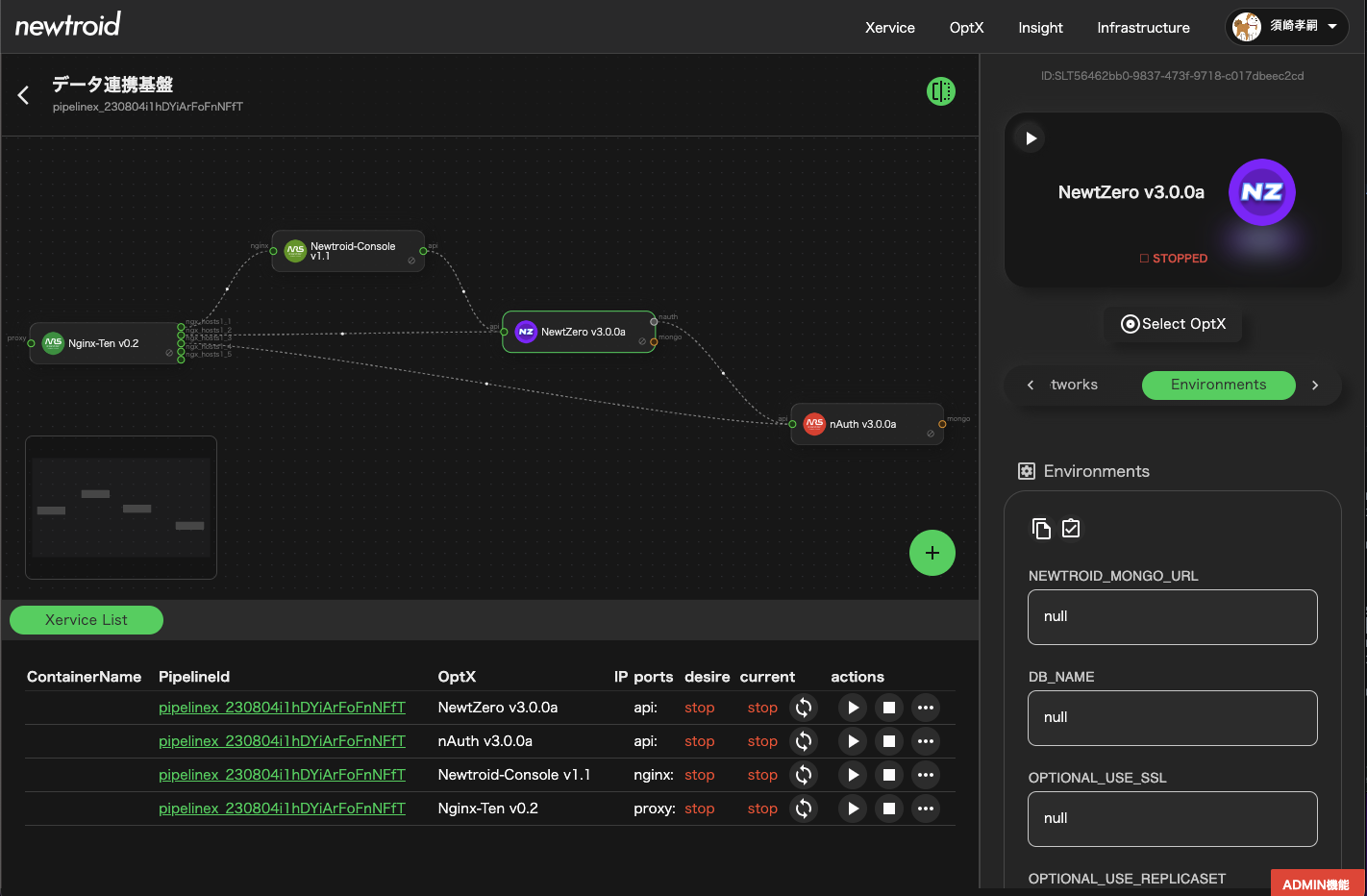The width and height of the screenshot is (1367, 896).
Task: Click the Xervice List button
Action: point(87,620)
